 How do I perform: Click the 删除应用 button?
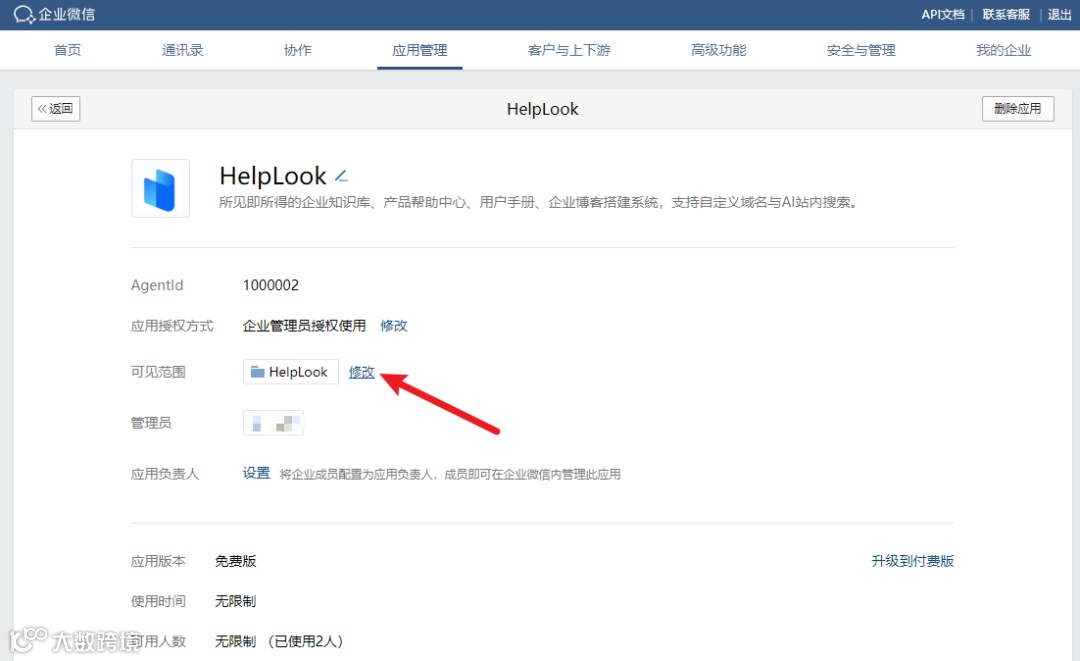tap(1018, 108)
